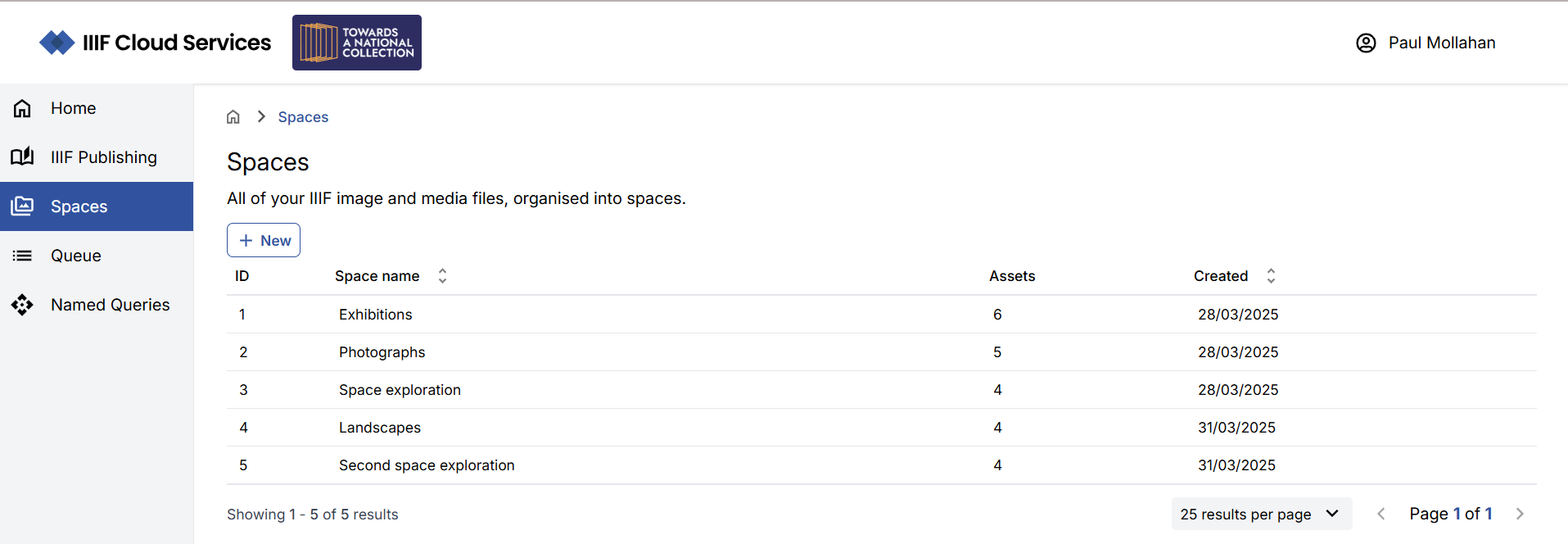Viewport: 1568px width, 544px height.
Task: Sort the table by Created date
Action: [1270, 275]
